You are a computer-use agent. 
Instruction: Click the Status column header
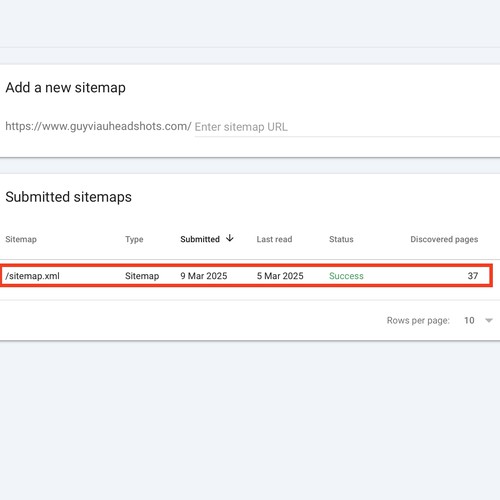[x=341, y=239]
